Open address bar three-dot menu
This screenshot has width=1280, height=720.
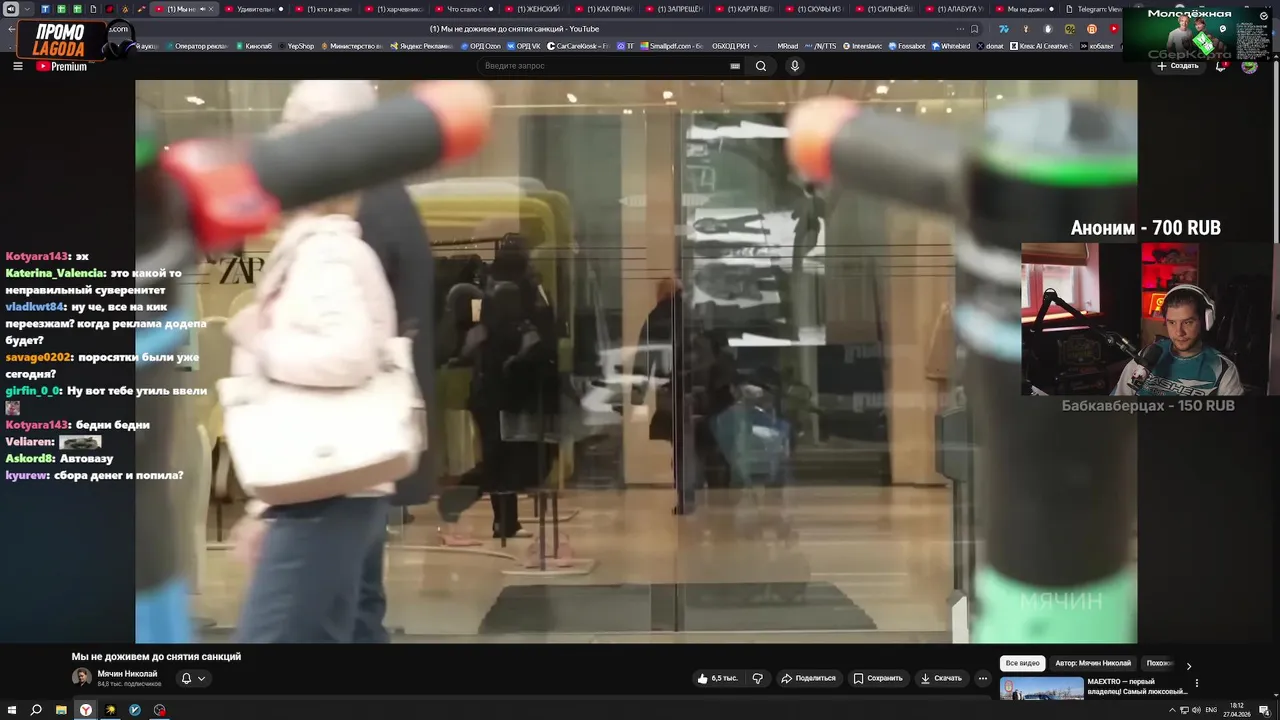pyautogui.click(x=959, y=29)
